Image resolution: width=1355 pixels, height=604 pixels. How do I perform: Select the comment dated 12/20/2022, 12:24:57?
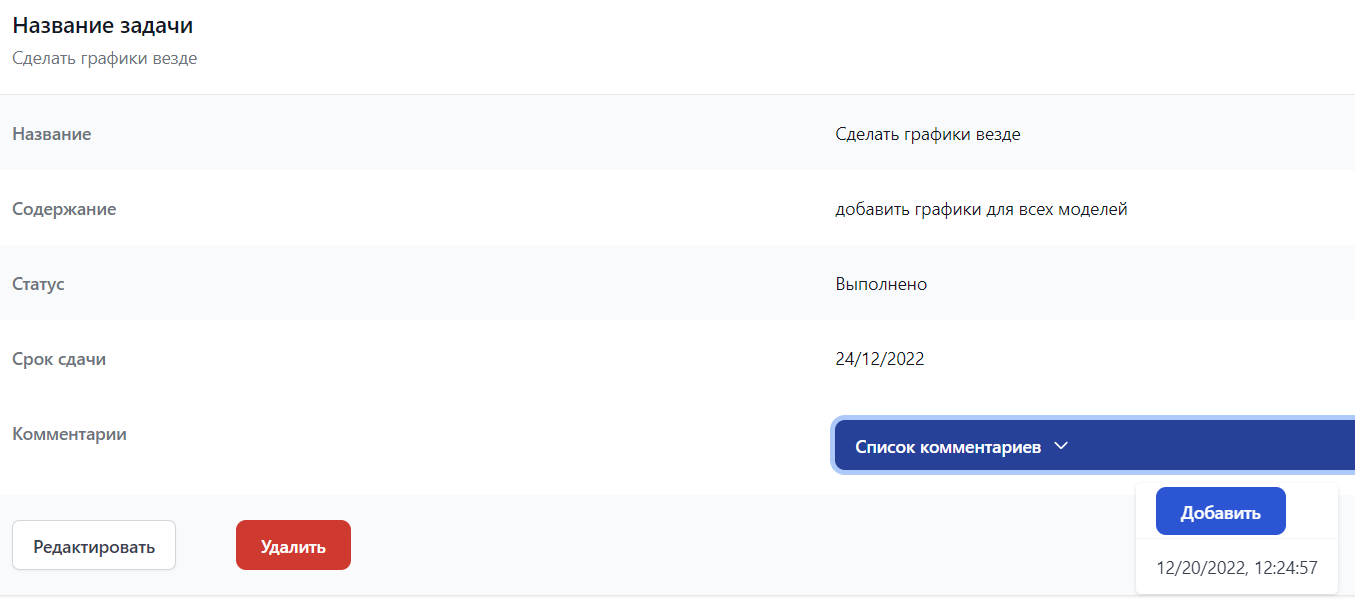1237,567
